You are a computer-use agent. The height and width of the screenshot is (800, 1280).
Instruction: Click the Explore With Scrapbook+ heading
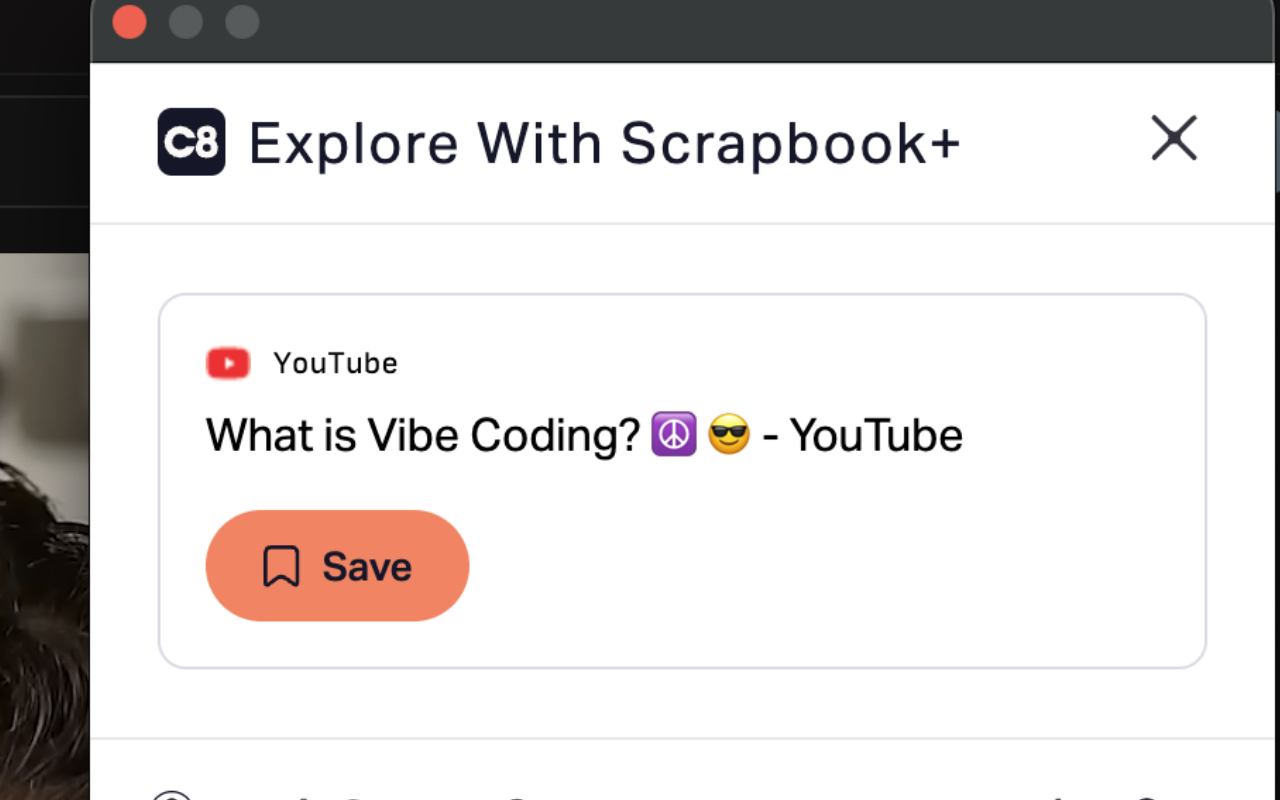pyautogui.click(x=604, y=142)
